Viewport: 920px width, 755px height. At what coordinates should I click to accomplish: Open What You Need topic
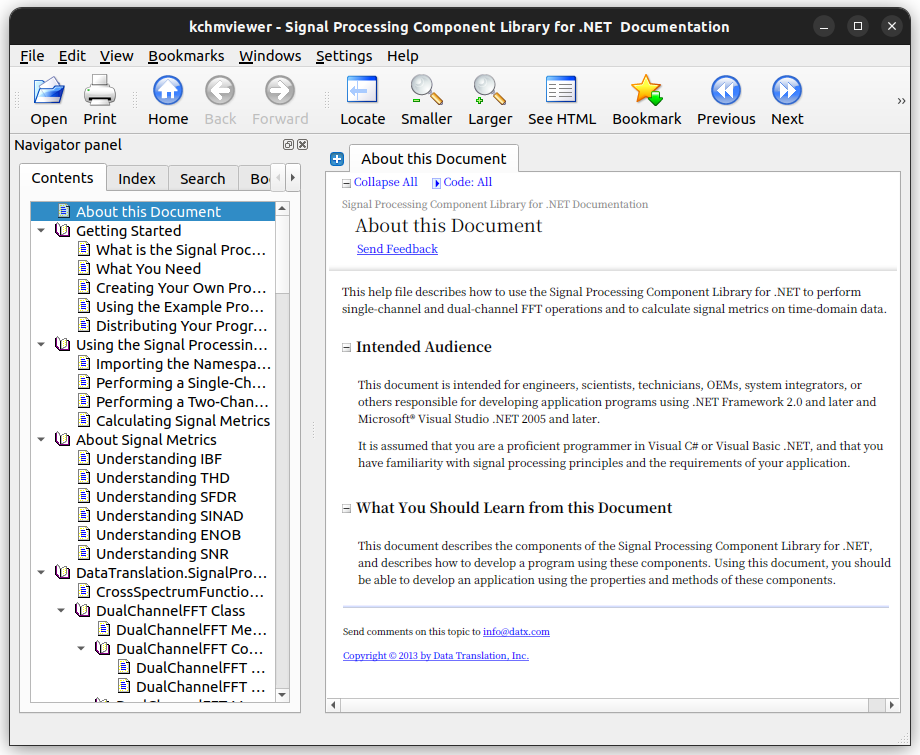148,269
